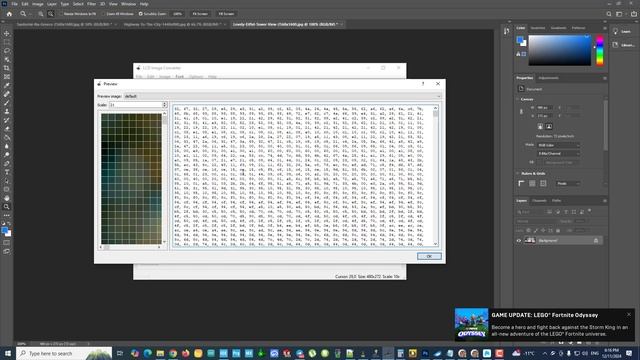Select the Horizontal Type tool
The image size is (640, 360).
point(7,172)
